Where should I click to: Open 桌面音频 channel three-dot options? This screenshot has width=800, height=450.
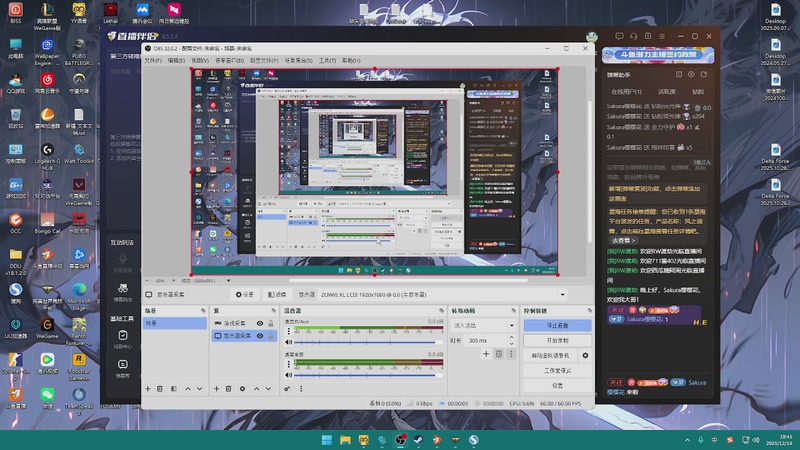click(x=288, y=364)
